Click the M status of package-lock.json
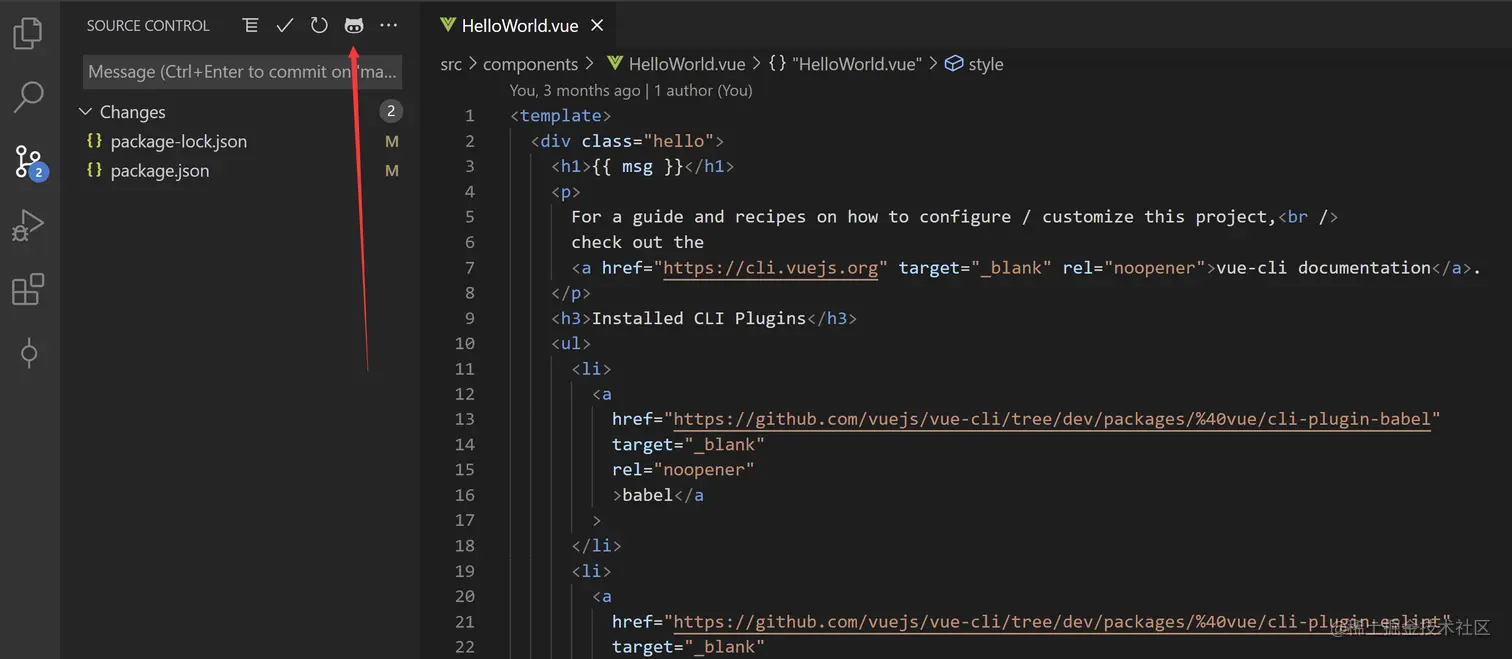The image size is (1512, 659). [392, 142]
